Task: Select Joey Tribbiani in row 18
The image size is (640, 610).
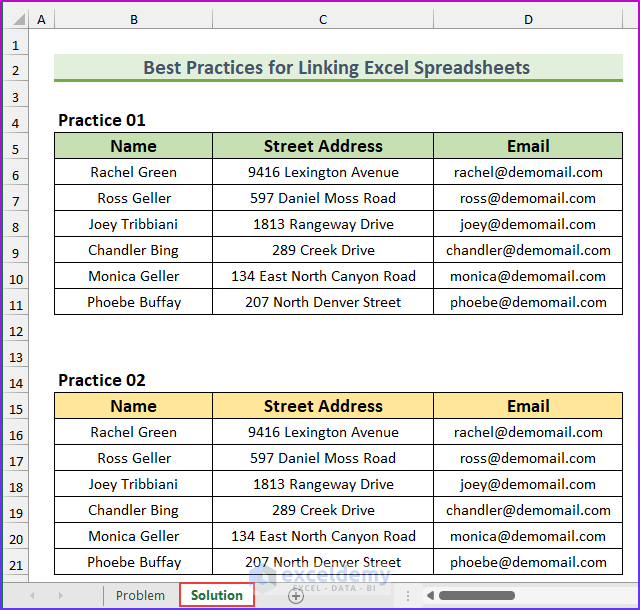Action: 133,484
